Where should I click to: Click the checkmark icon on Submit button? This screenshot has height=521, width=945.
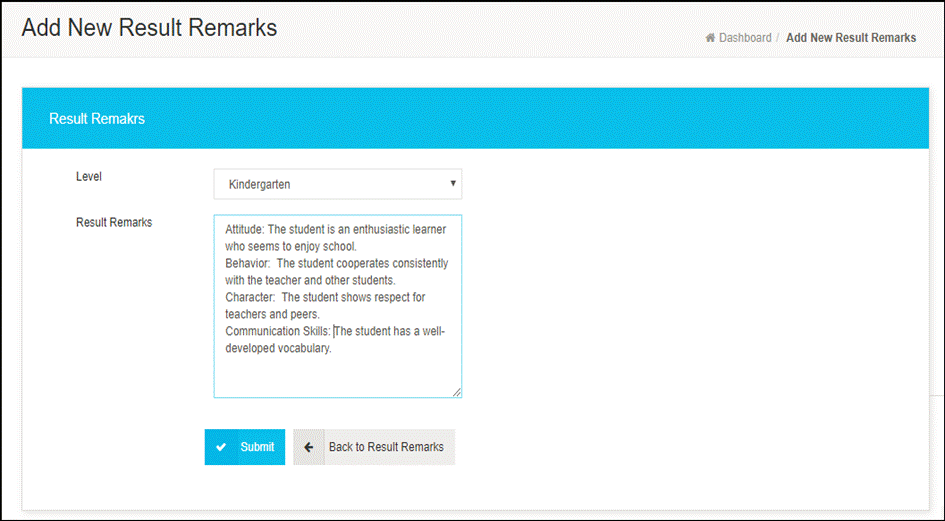pyautogui.click(x=221, y=447)
